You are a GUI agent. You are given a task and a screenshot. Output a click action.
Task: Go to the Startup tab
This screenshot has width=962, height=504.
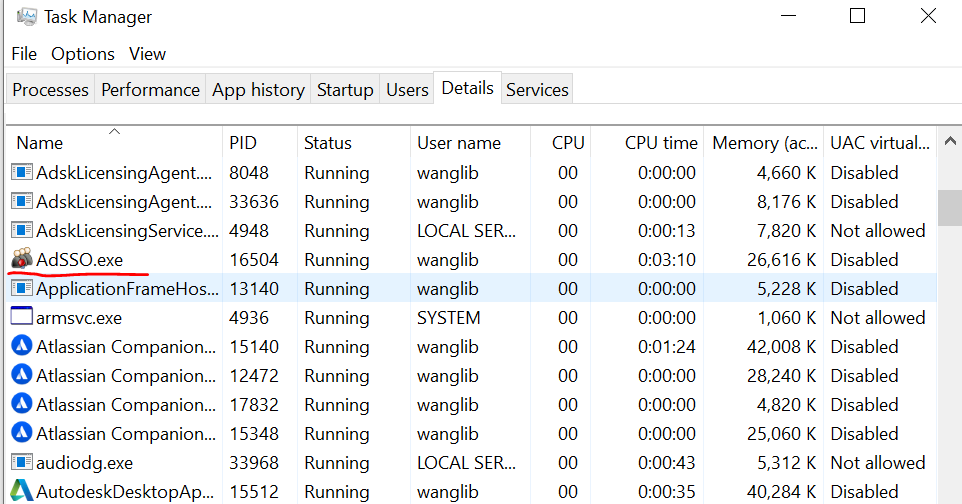click(x=345, y=90)
